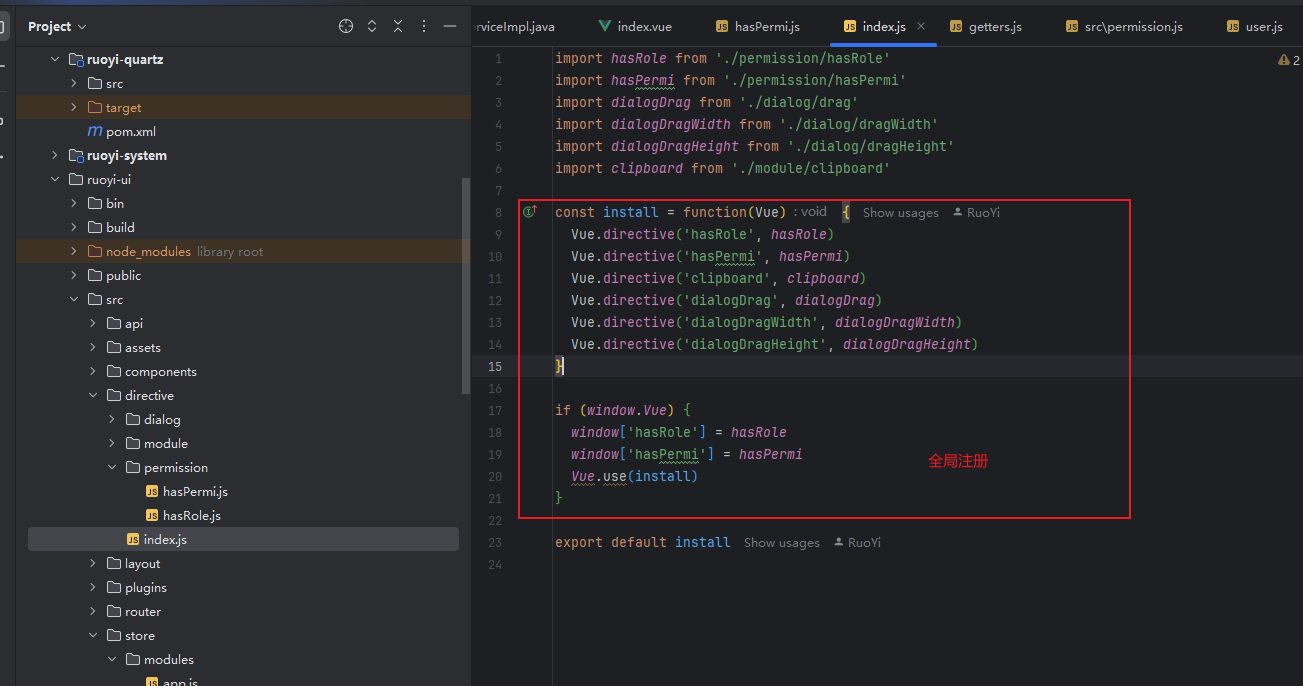Expand the api folder
The height and width of the screenshot is (686, 1303).
coord(93,323)
